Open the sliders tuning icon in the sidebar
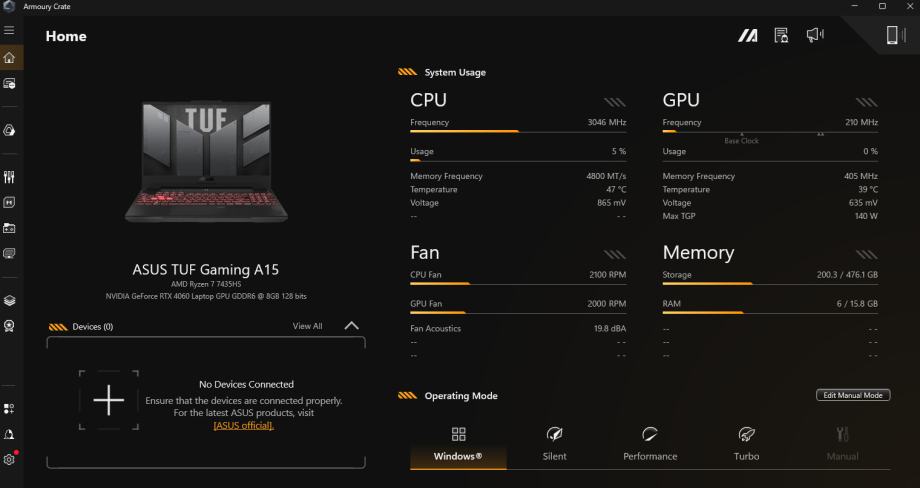 pos(9,177)
